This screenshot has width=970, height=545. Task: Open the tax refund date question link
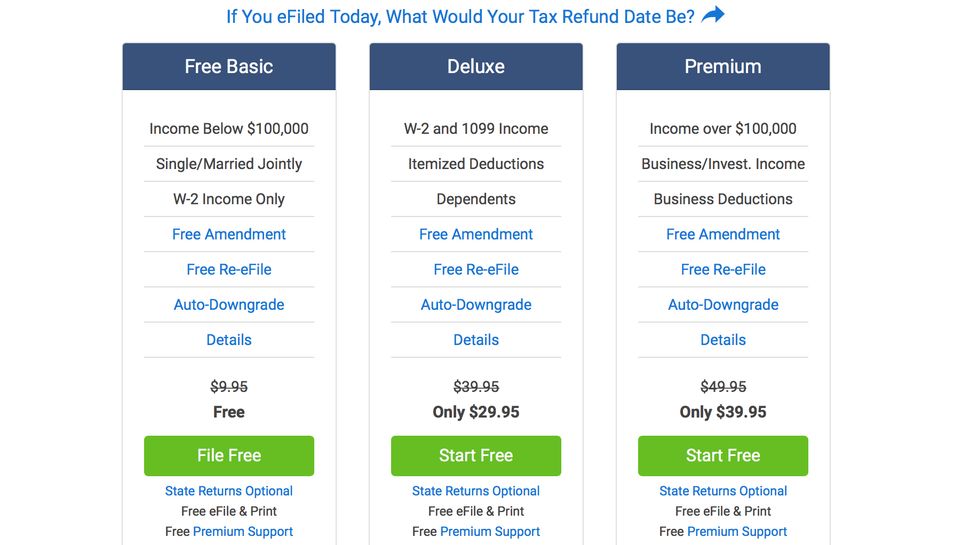[460, 17]
